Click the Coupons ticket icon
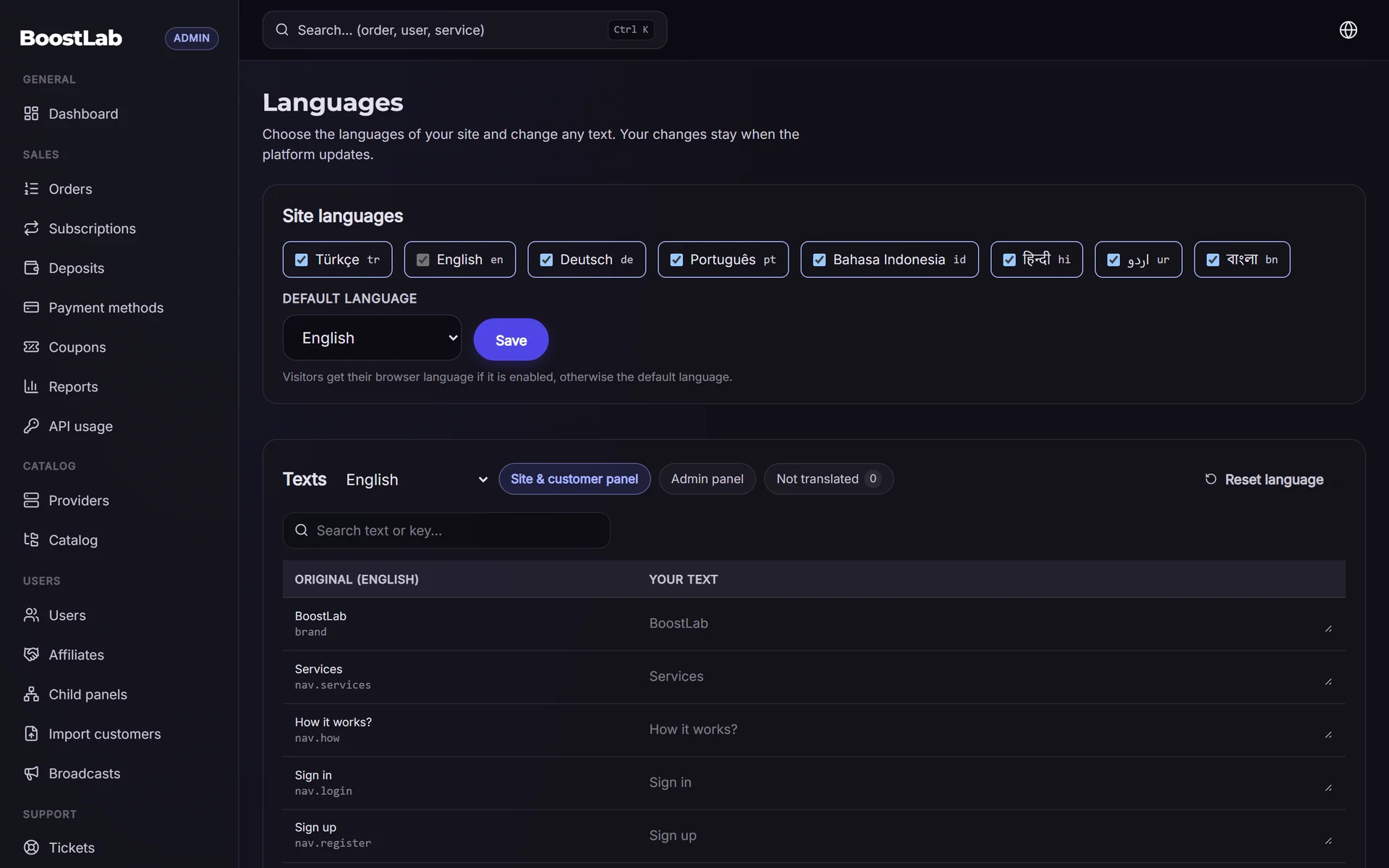This screenshot has width=1389, height=868. [x=31, y=347]
